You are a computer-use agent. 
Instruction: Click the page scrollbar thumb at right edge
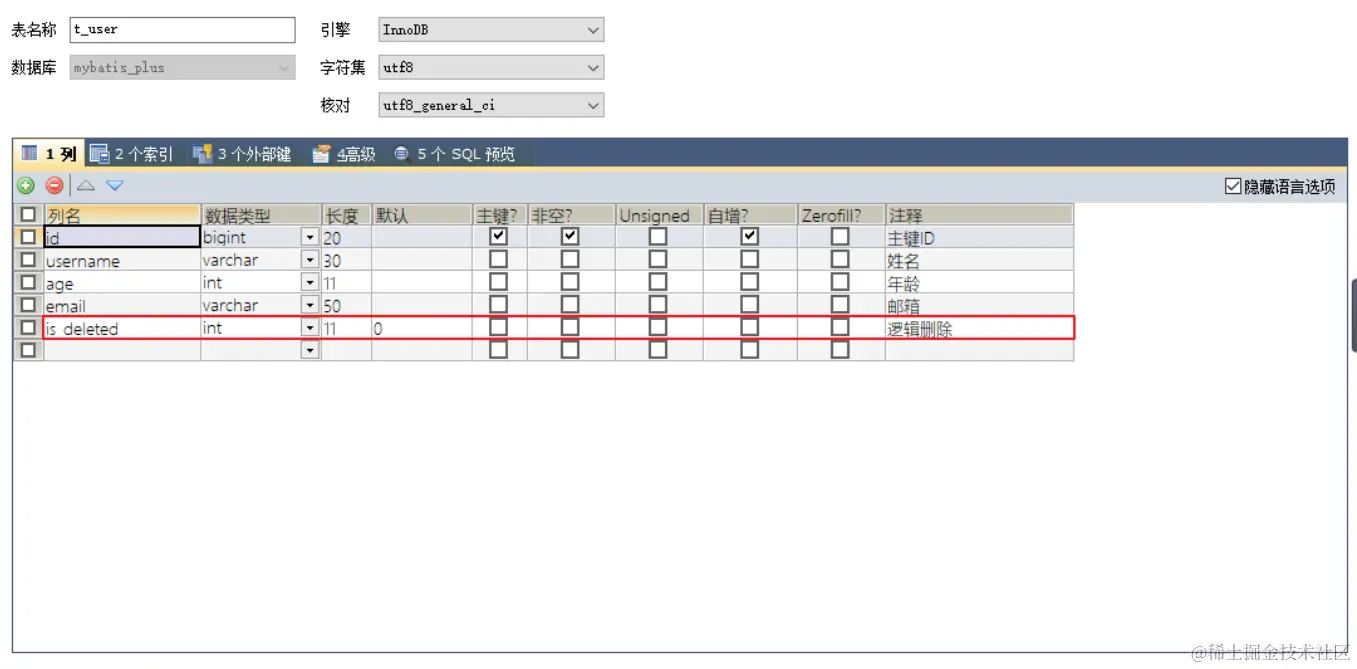(1354, 314)
